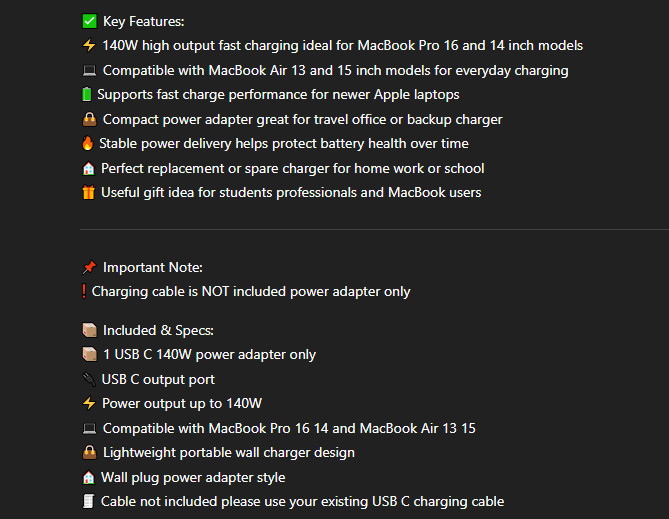The height and width of the screenshot is (519, 669).
Task: Click the lightning bolt beside Power output up to 140W
Action: click(x=88, y=404)
